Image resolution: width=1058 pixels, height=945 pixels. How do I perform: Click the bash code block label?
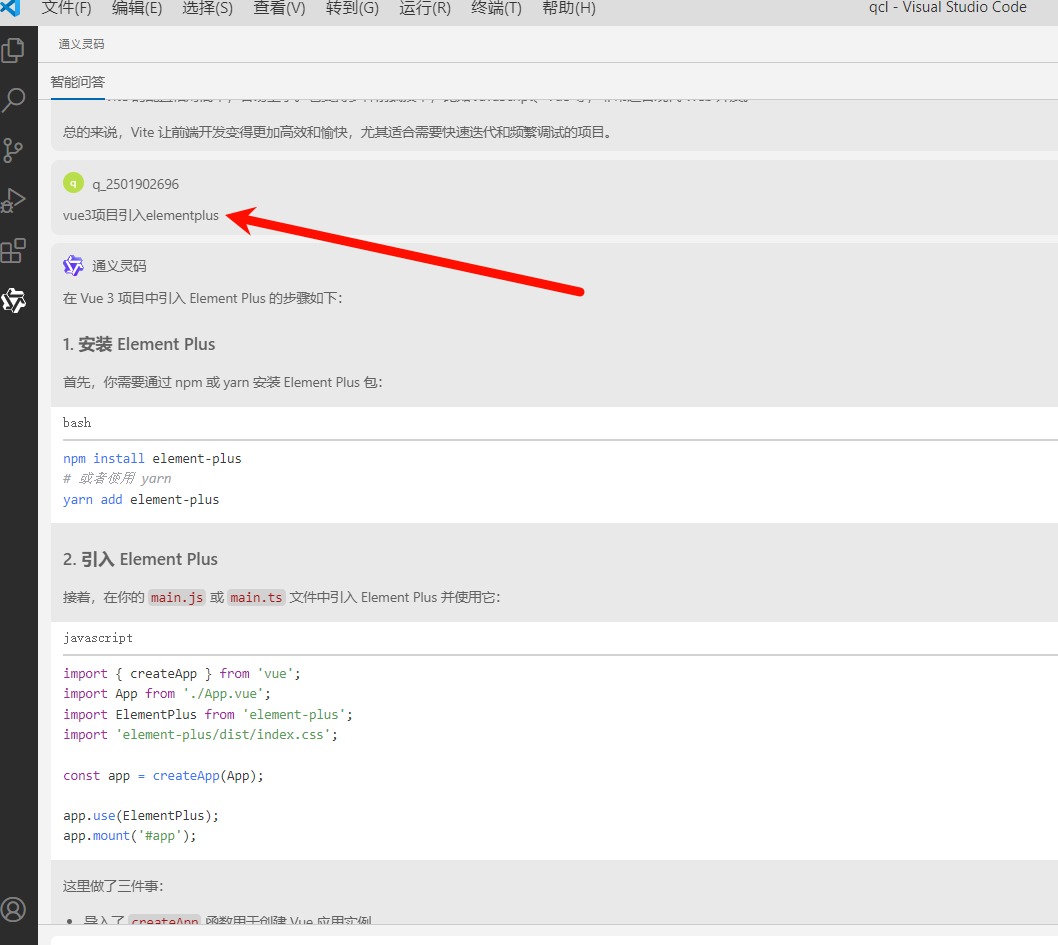pyautogui.click(x=77, y=423)
